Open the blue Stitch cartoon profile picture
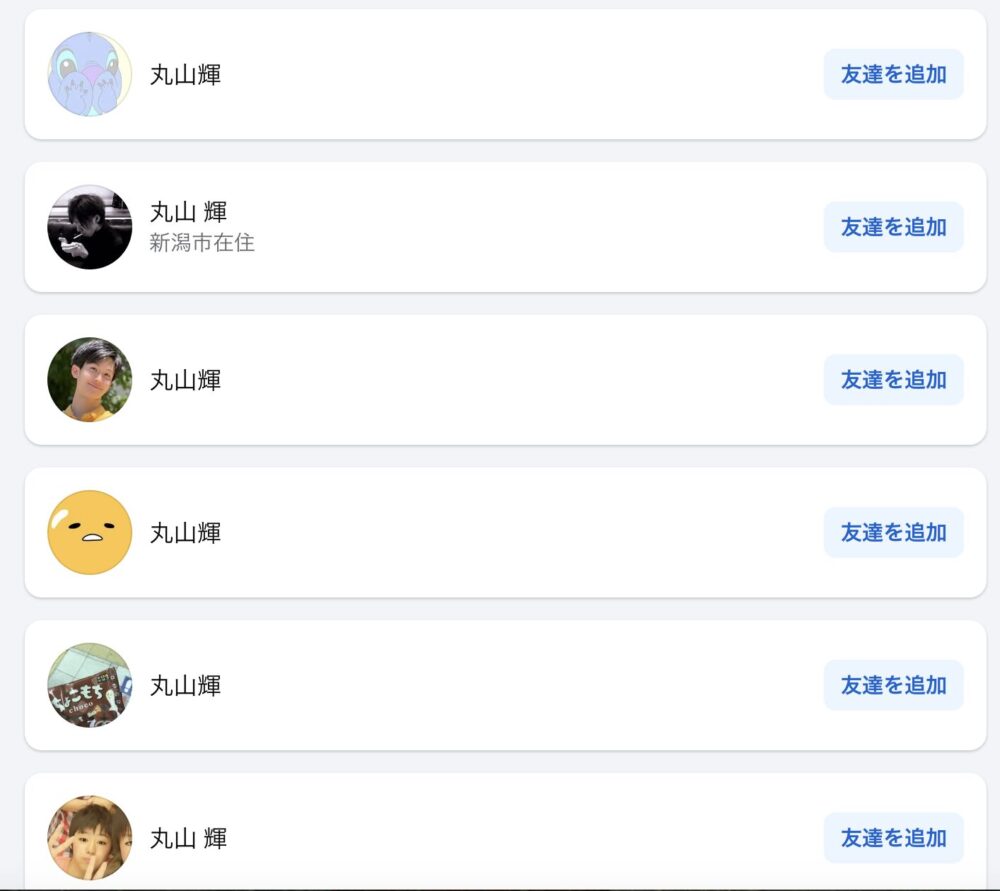This screenshot has height=891, width=1000. tap(90, 74)
